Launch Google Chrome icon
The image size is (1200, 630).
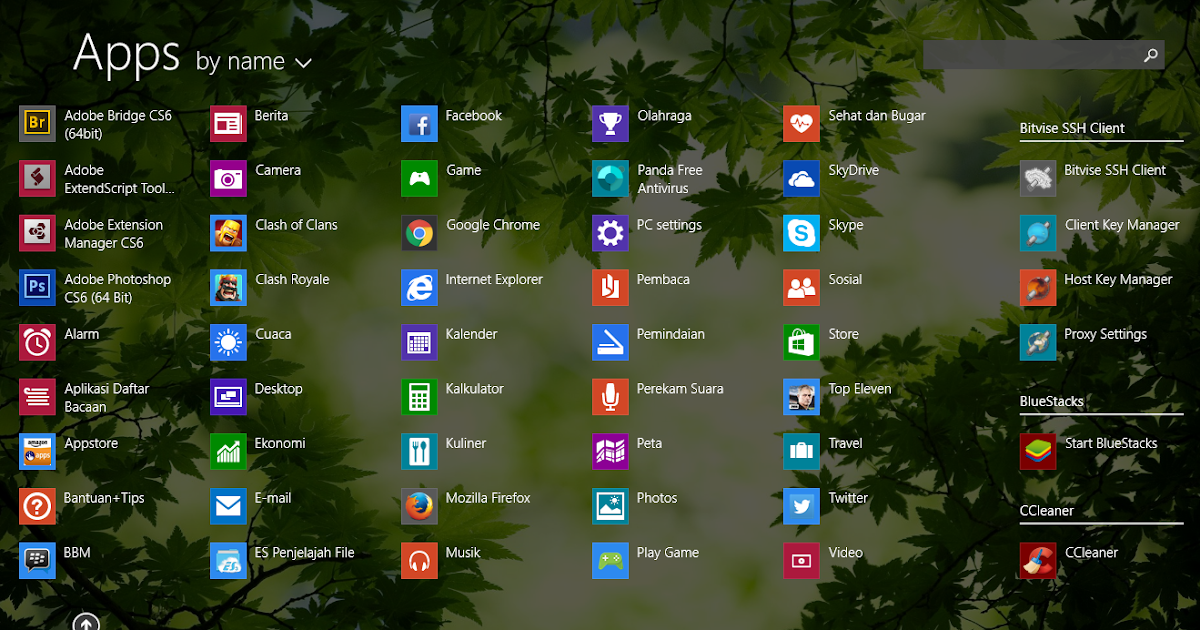(x=419, y=233)
